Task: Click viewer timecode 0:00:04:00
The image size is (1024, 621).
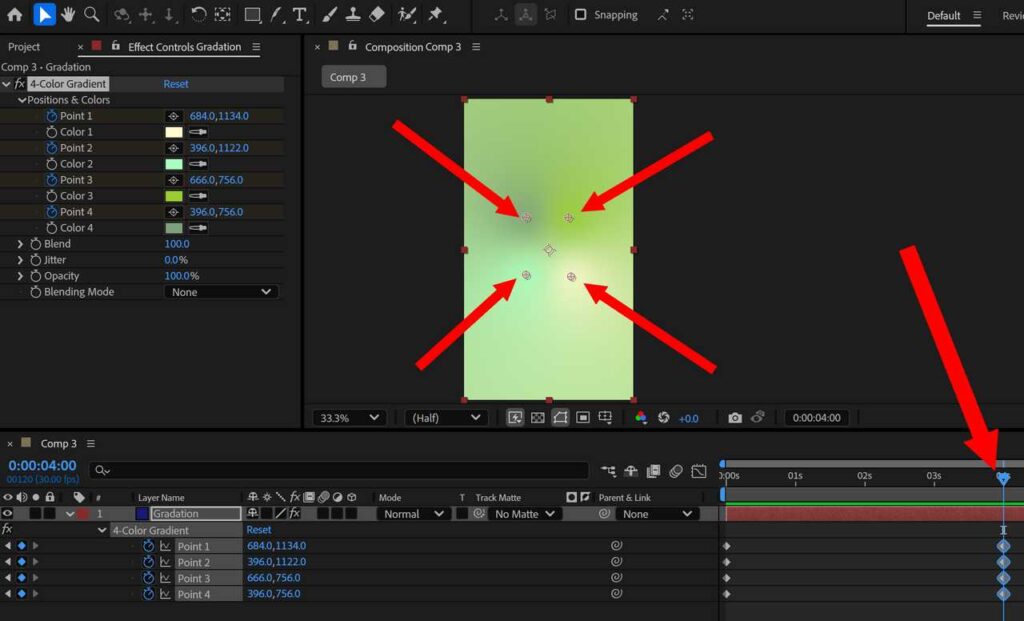Action: (x=816, y=418)
